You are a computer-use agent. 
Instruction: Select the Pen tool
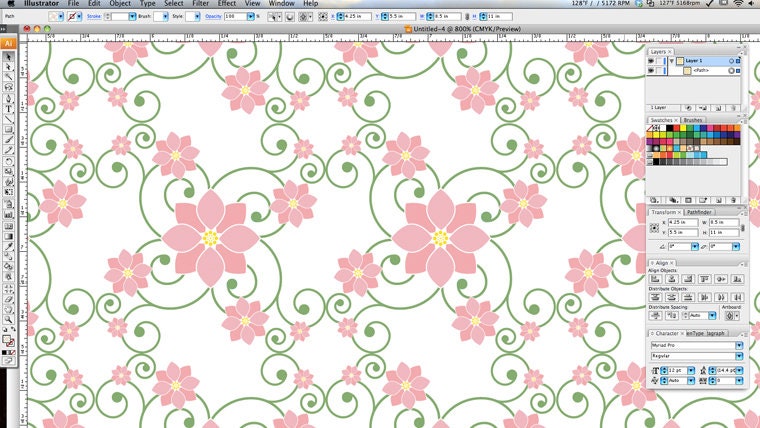tap(8, 99)
